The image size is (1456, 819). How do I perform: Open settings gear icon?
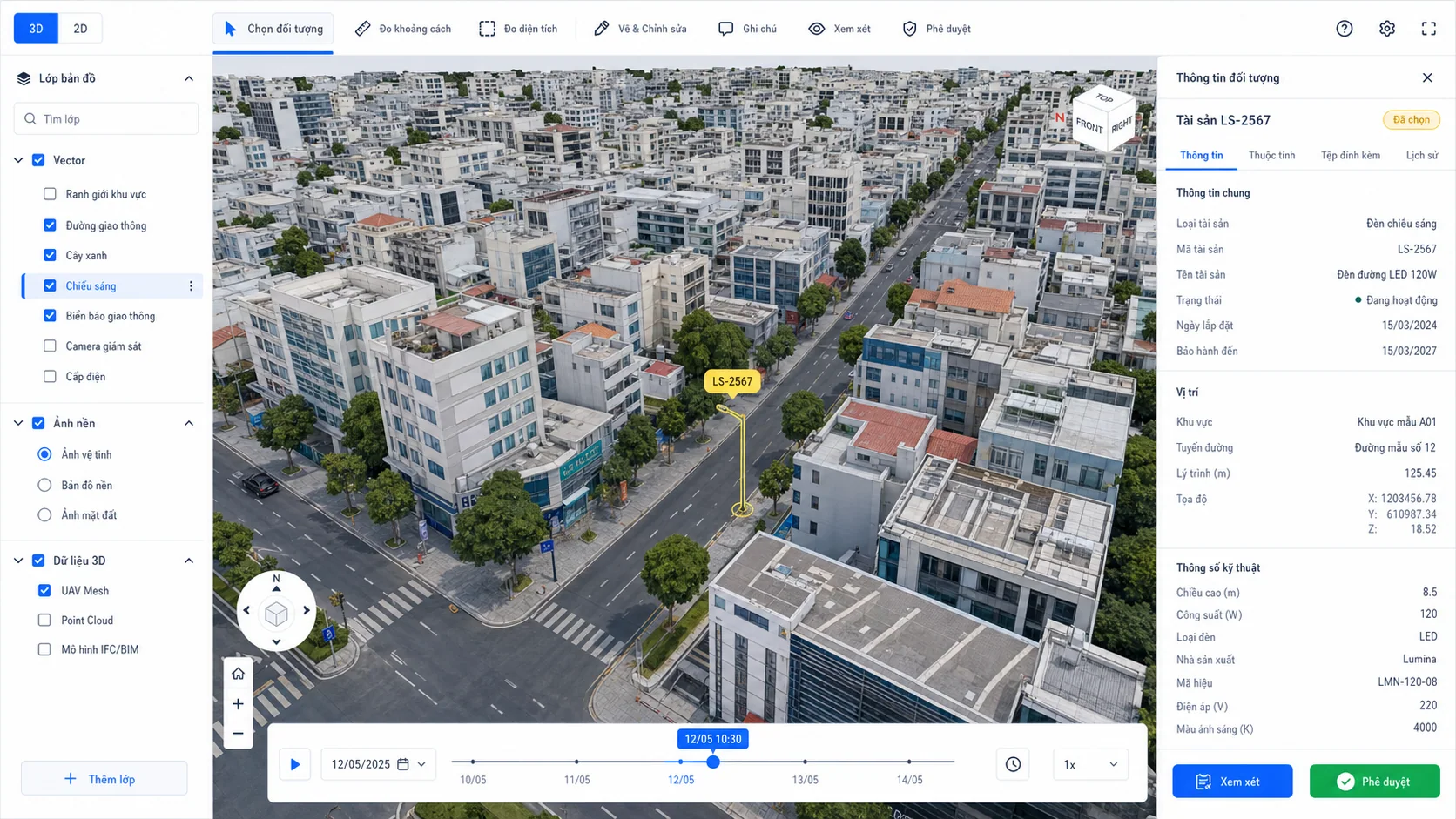(x=1387, y=29)
